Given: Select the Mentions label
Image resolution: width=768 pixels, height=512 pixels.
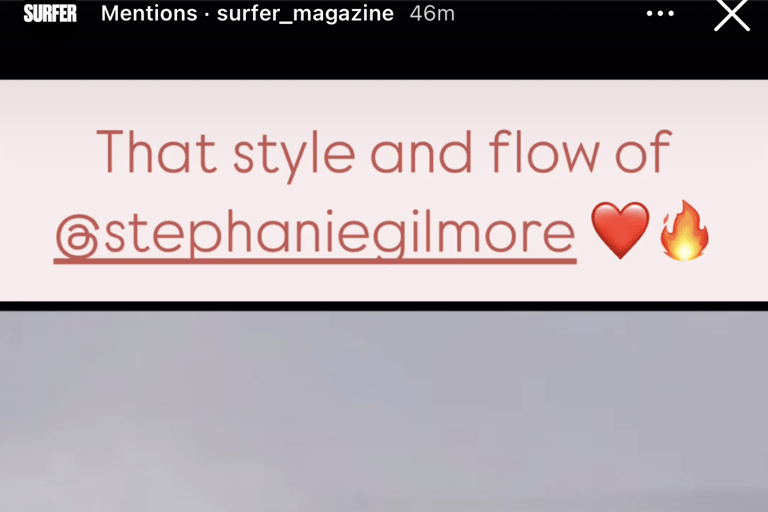Looking at the screenshot, I should coord(149,14).
